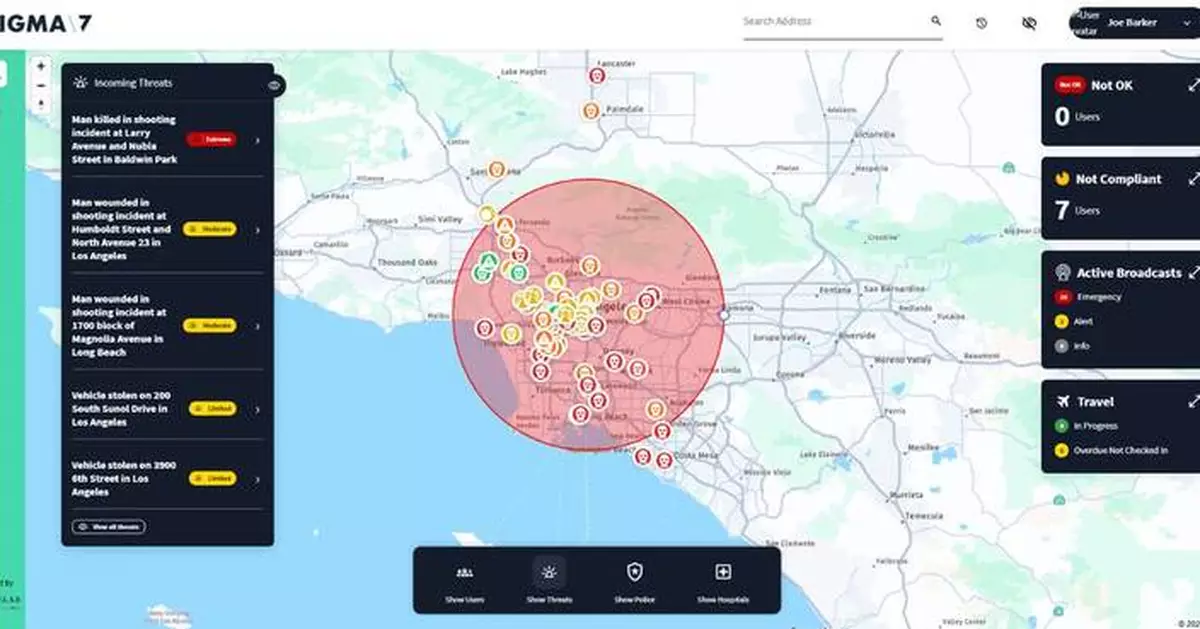Image resolution: width=1200 pixels, height=629 pixels.
Task: Open the Not OK users panel
Action: coord(1193,84)
